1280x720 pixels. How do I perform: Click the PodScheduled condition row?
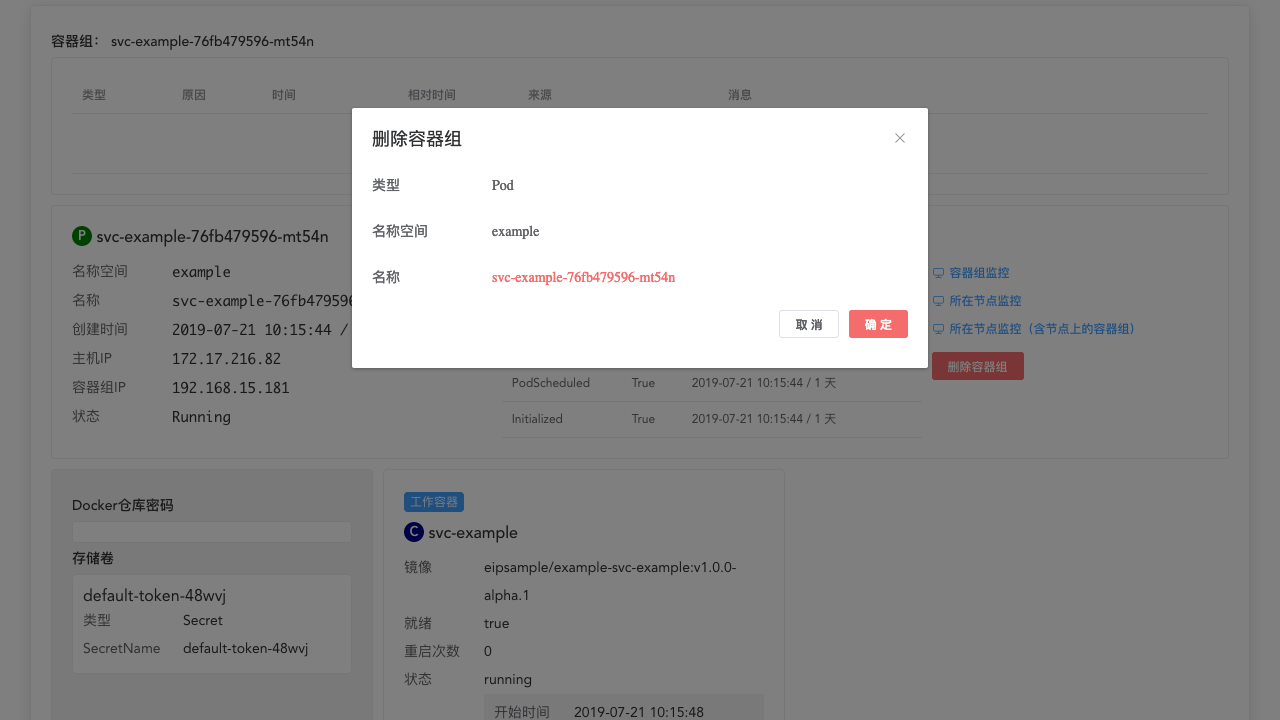(x=711, y=383)
